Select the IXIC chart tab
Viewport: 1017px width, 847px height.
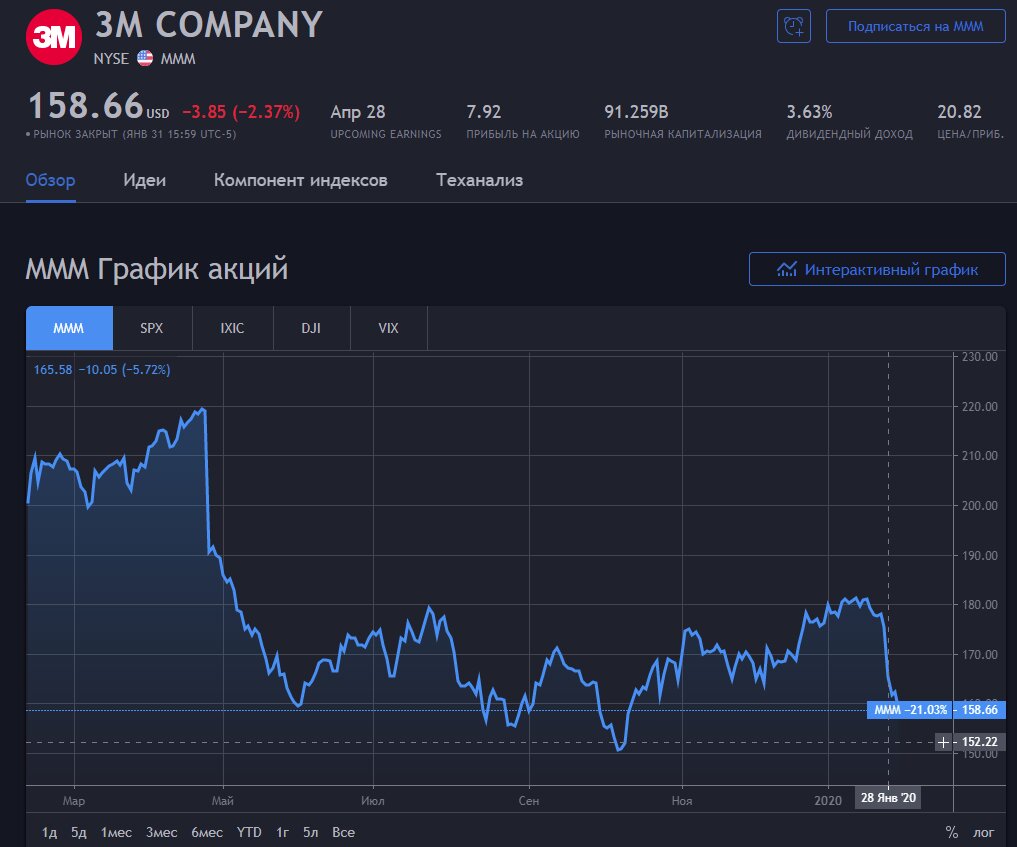(x=232, y=328)
